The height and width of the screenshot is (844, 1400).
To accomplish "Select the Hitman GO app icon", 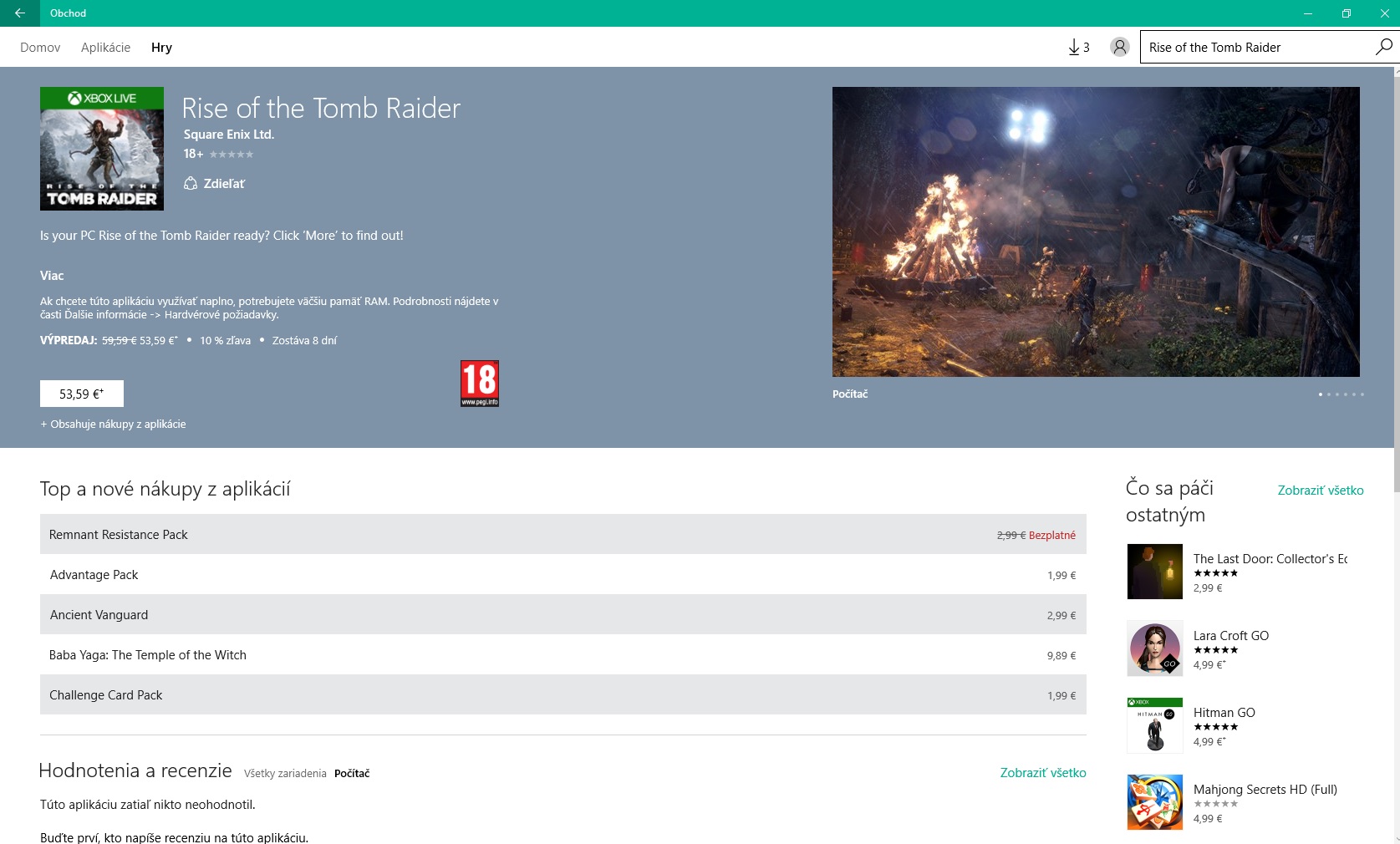I will [x=1155, y=725].
